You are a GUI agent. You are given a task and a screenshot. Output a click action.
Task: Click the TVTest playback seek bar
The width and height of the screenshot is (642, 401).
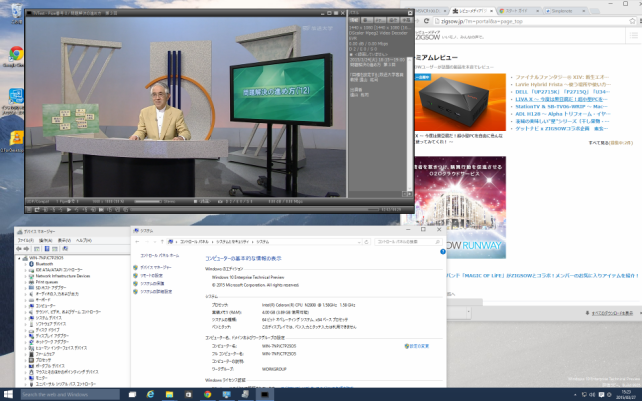click(x=254, y=210)
